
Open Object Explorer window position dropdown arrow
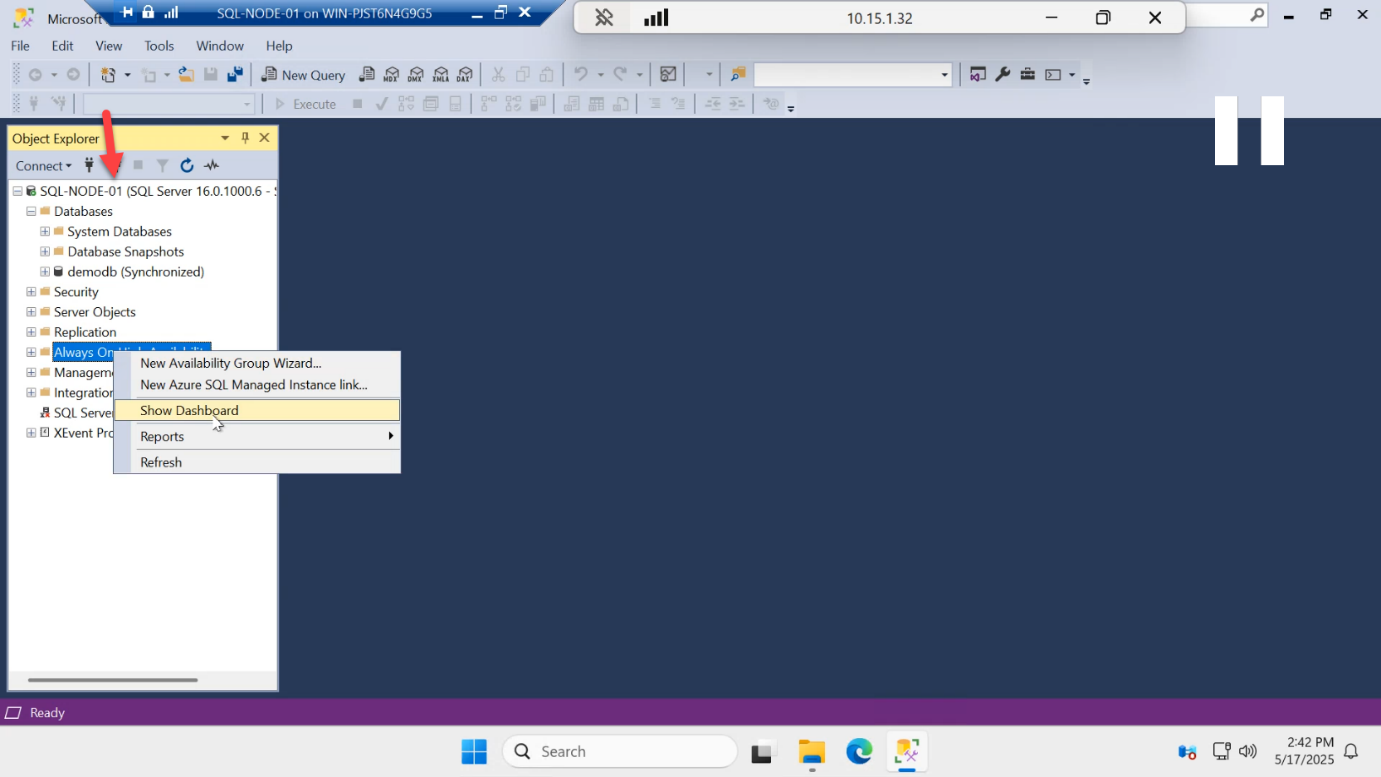[x=225, y=138]
